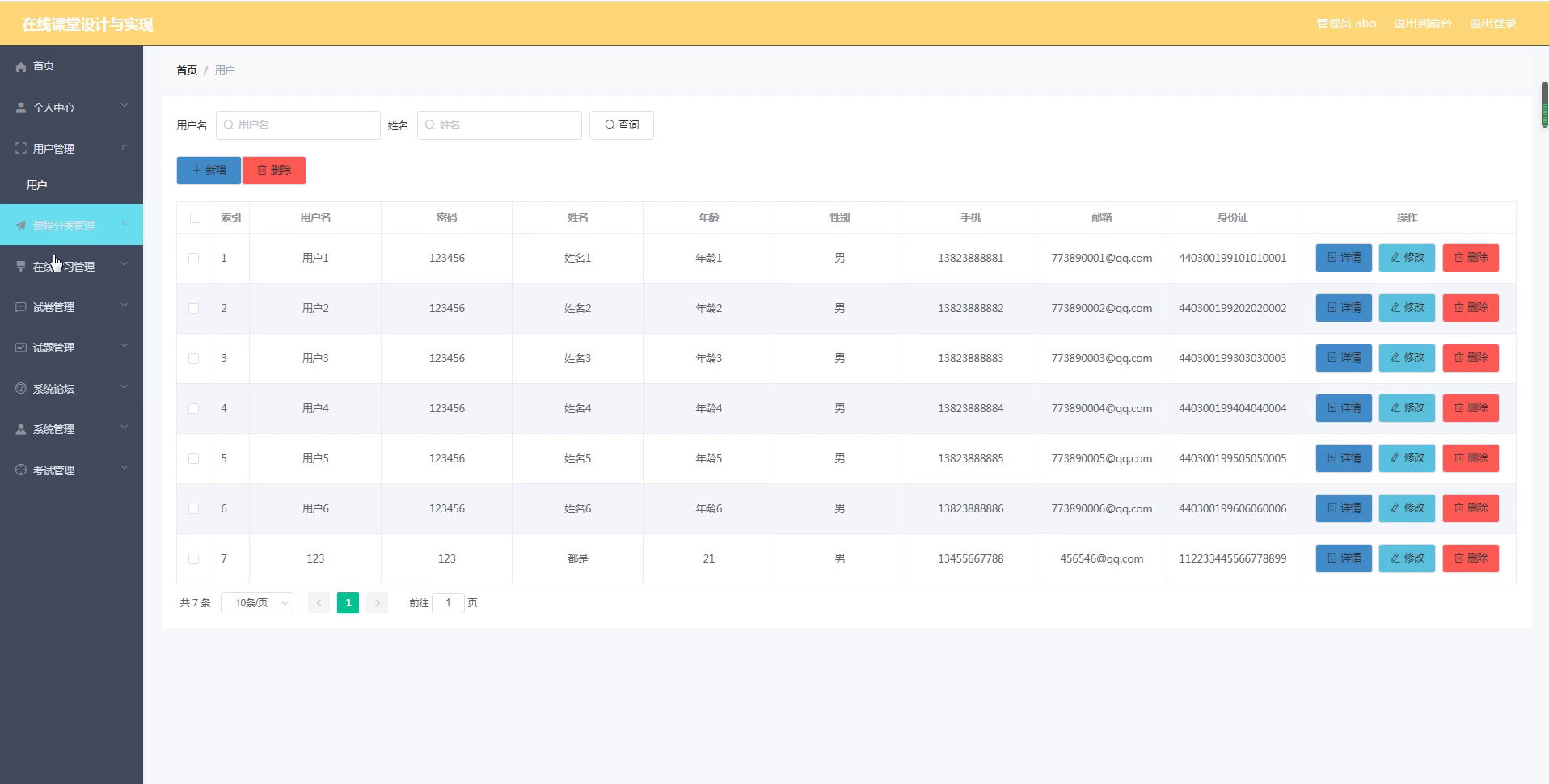Click the search icon in 用户名 field

pos(229,124)
